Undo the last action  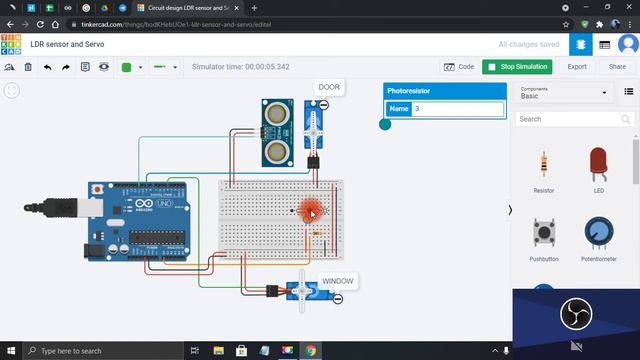(x=47, y=67)
